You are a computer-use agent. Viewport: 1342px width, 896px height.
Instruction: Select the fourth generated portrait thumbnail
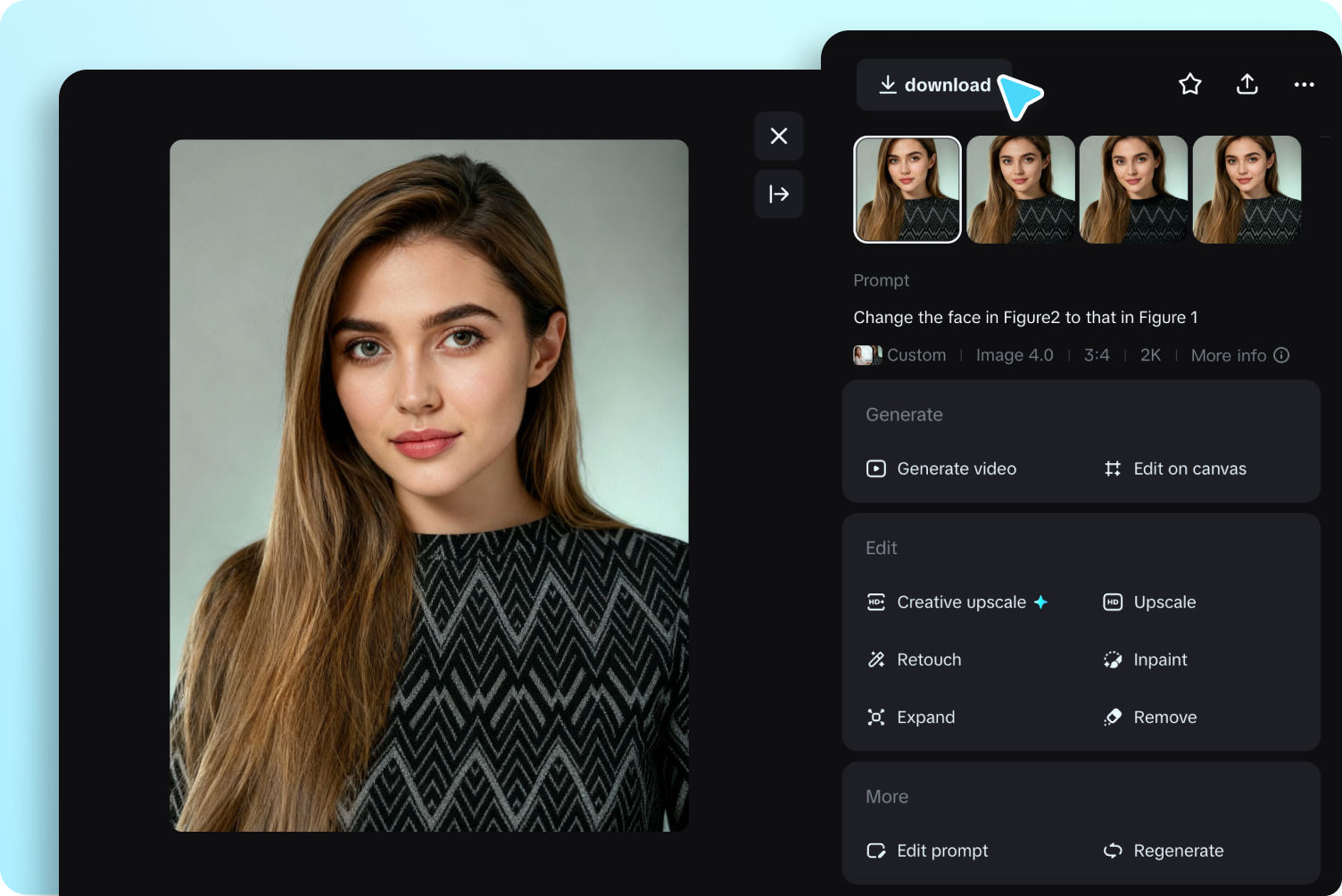[1247, 189]
